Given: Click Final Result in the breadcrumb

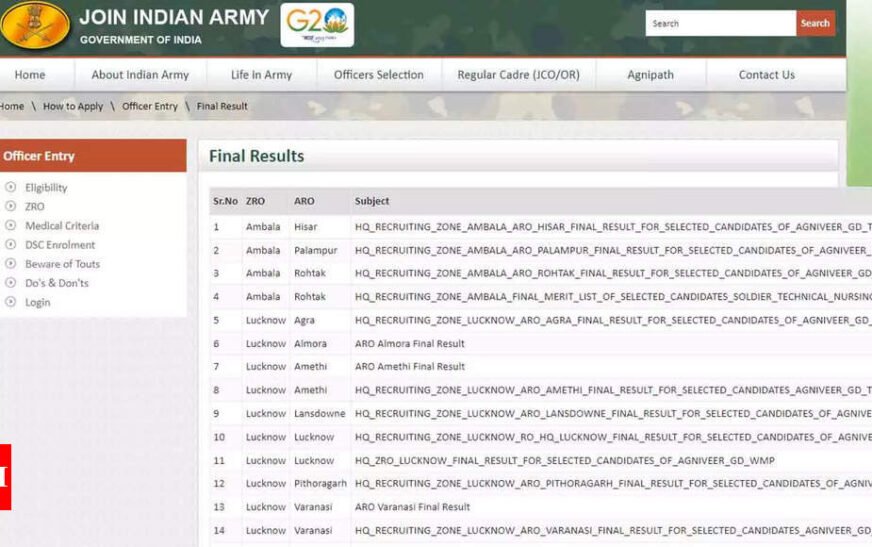Looking at the screenshot, I should click(x=222, y=106).
